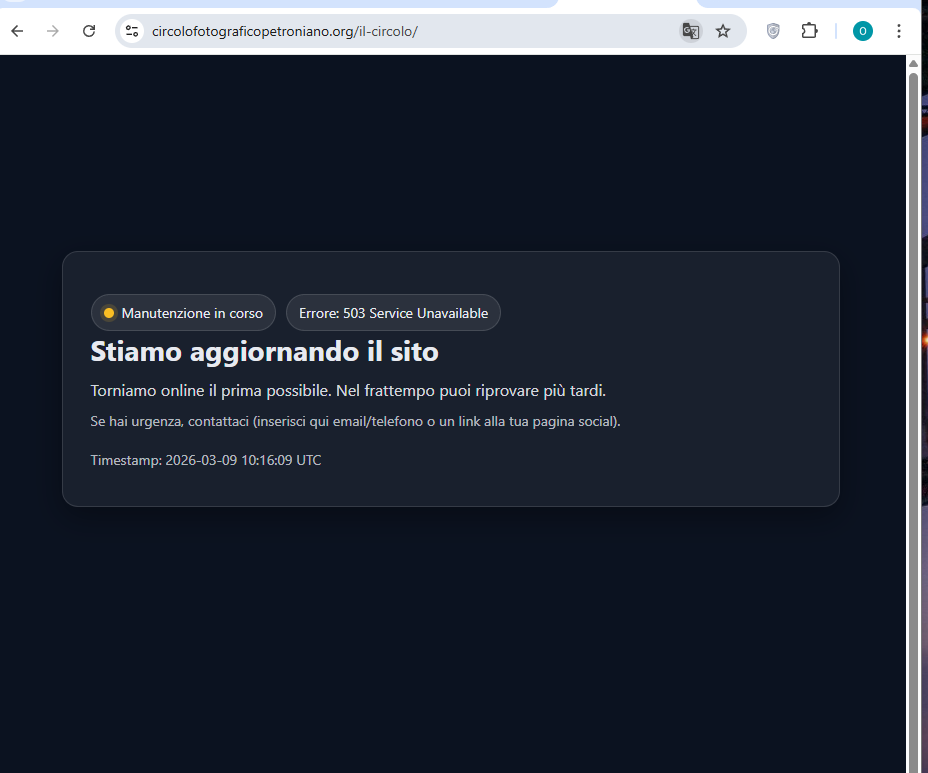The image size is (928, 773).
Task: Open the shield extension icon
Action: tap(773, 31)
